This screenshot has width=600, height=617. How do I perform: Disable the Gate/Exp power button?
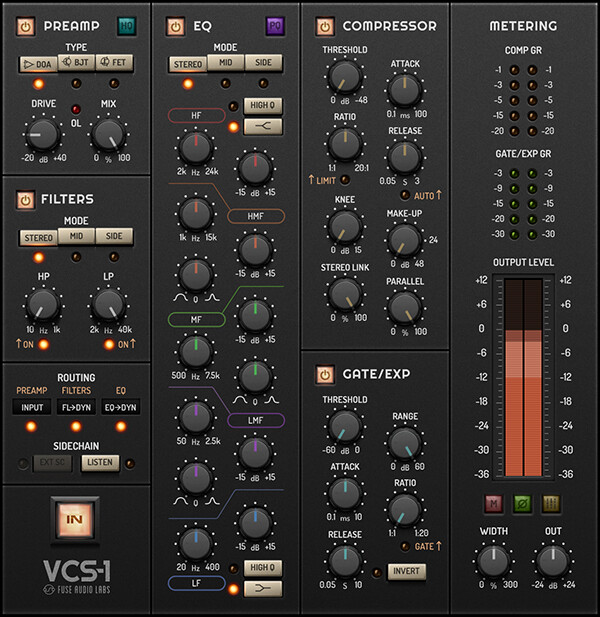coord(324,375)
